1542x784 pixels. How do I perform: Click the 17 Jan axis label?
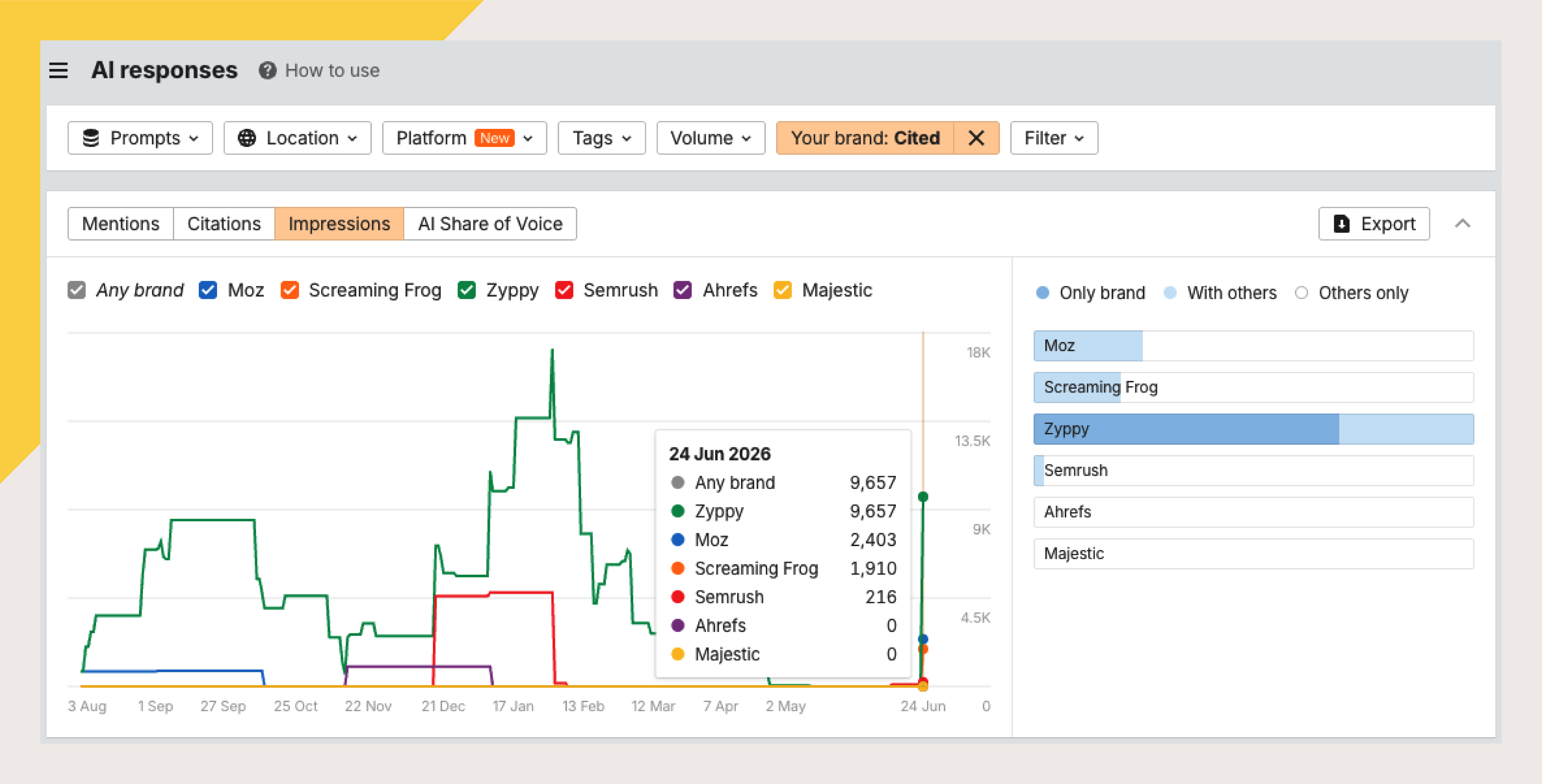tap(513, 706)
